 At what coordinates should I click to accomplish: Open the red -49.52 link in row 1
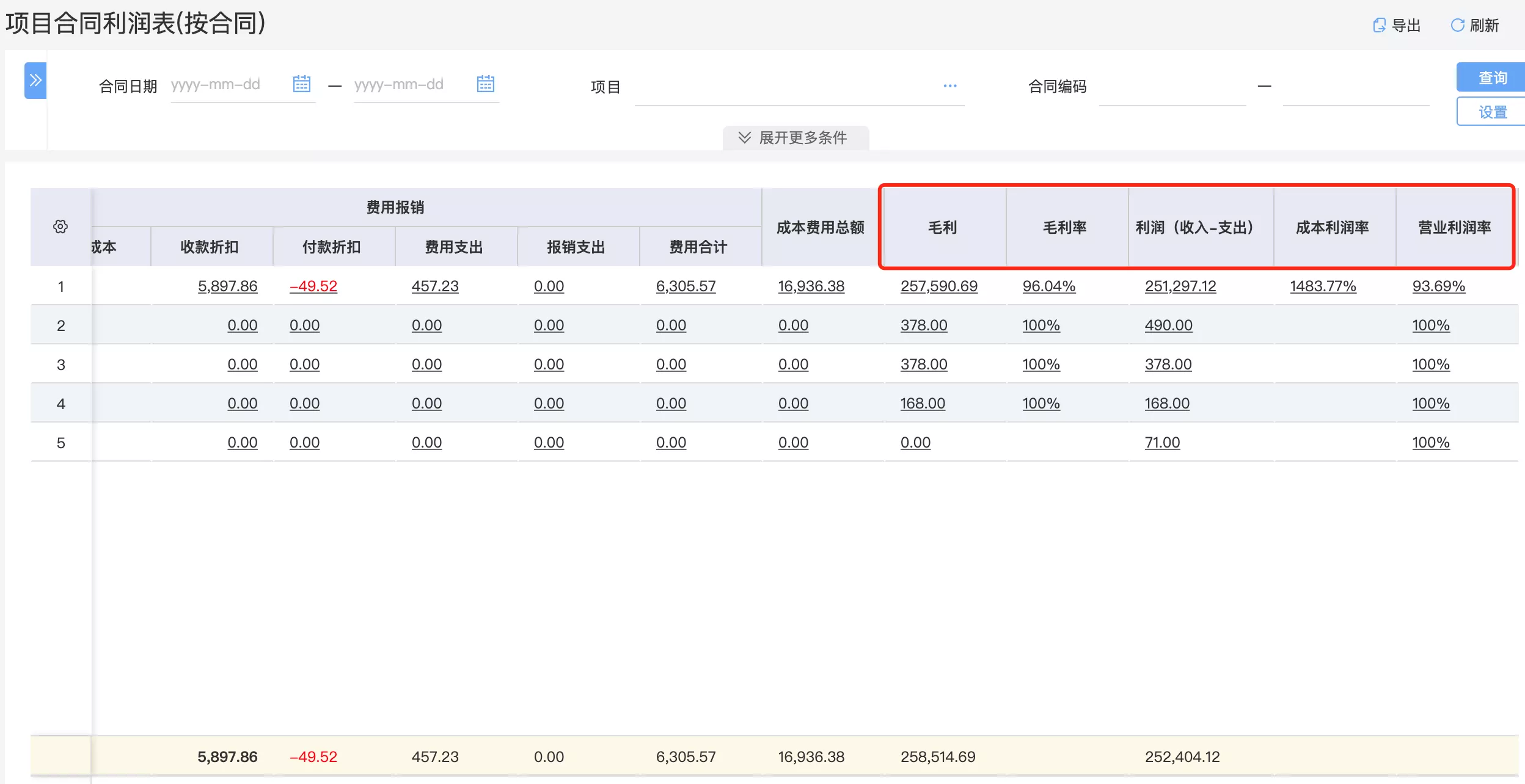point(313,286)
